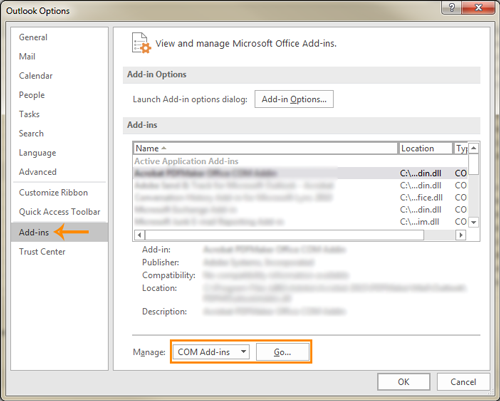Open the Manage COM Add-ins dropdown

[x=211, y=352]
